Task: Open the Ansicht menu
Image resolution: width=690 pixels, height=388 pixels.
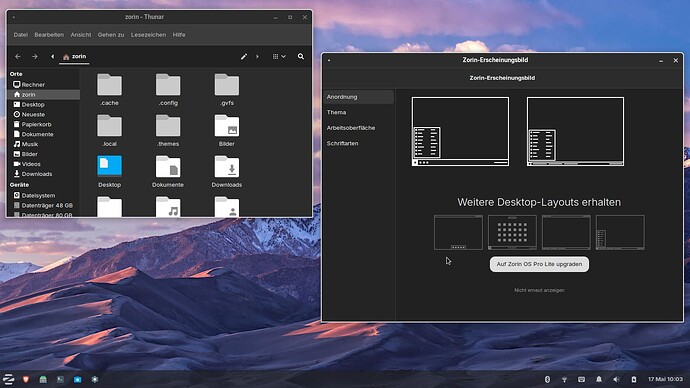Action: point(81,35)
